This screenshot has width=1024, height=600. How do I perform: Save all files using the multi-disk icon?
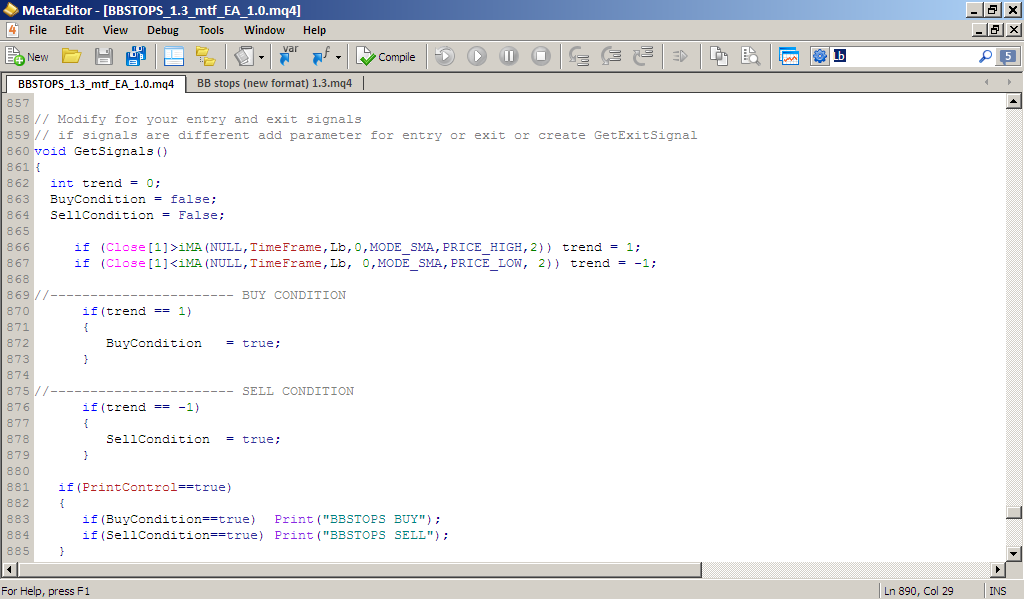[x=136, y=57]
